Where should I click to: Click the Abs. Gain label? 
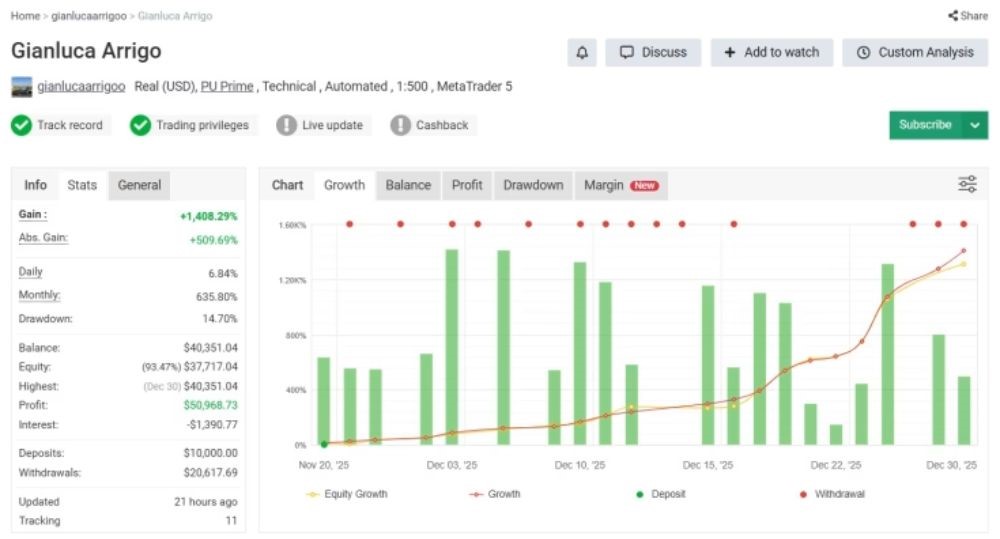(43, 237)
